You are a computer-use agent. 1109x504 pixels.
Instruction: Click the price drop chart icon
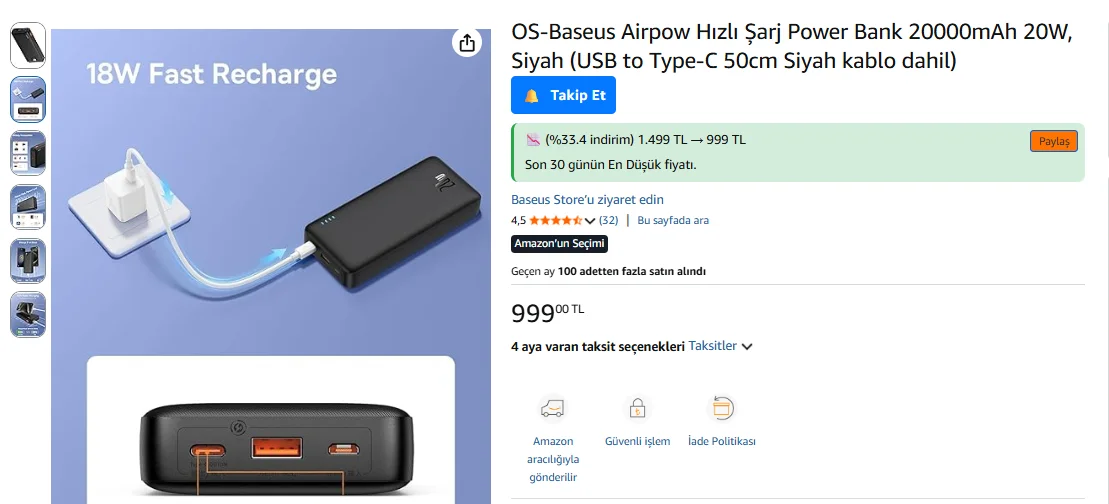(533, 140)
